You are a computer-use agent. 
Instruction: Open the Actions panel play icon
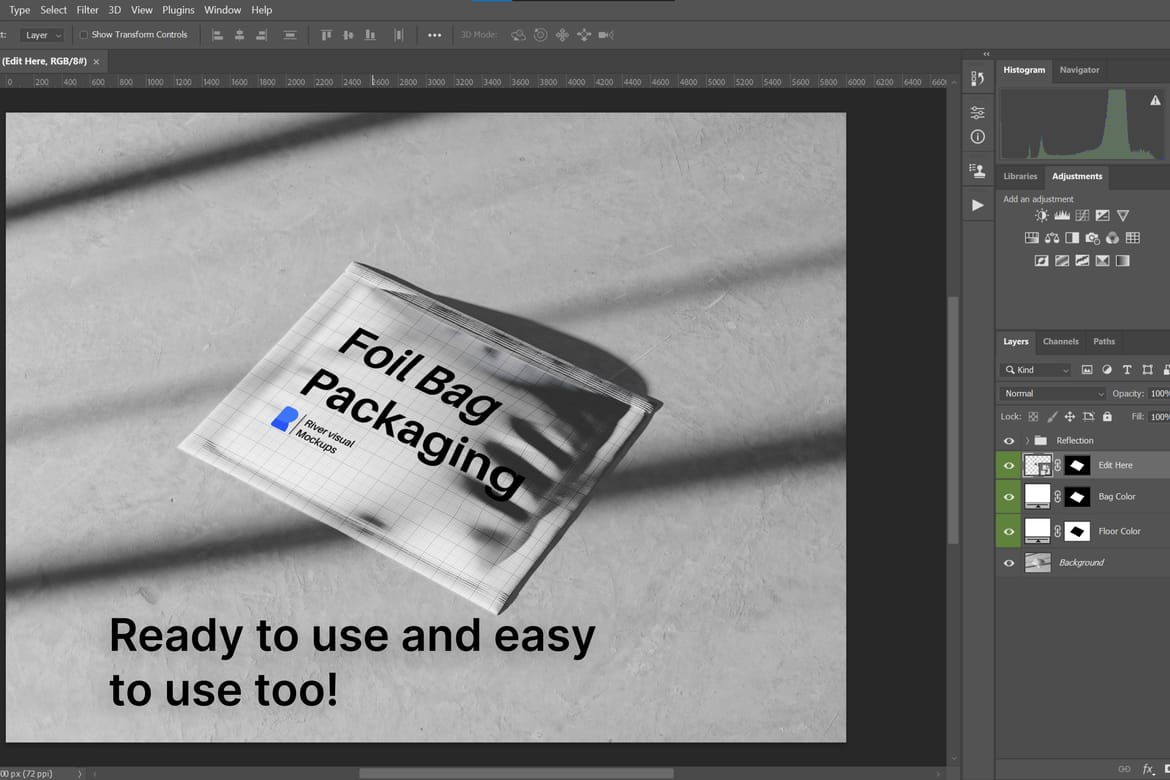977,205
